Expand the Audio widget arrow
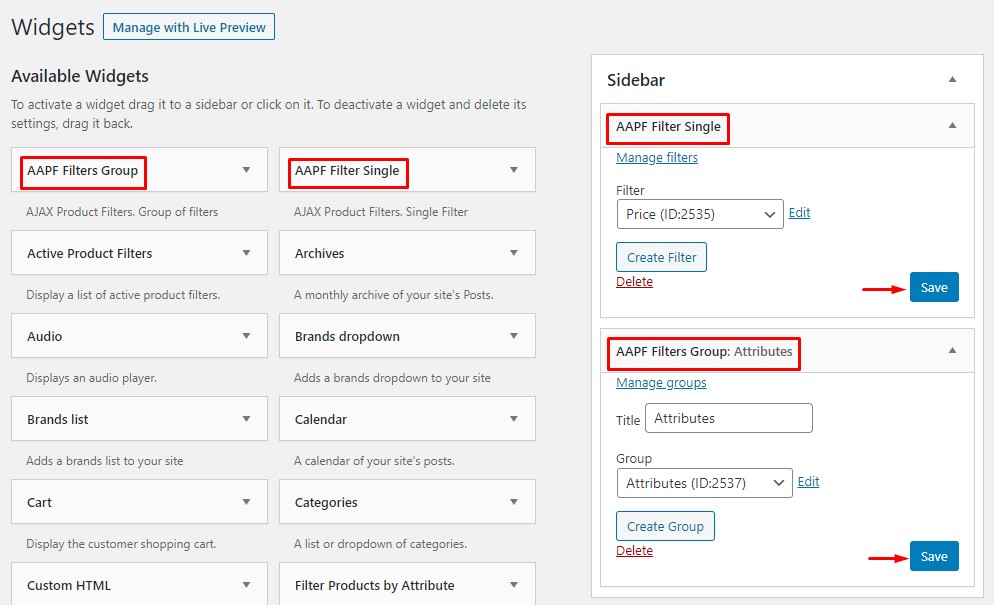 pos(246,336)
